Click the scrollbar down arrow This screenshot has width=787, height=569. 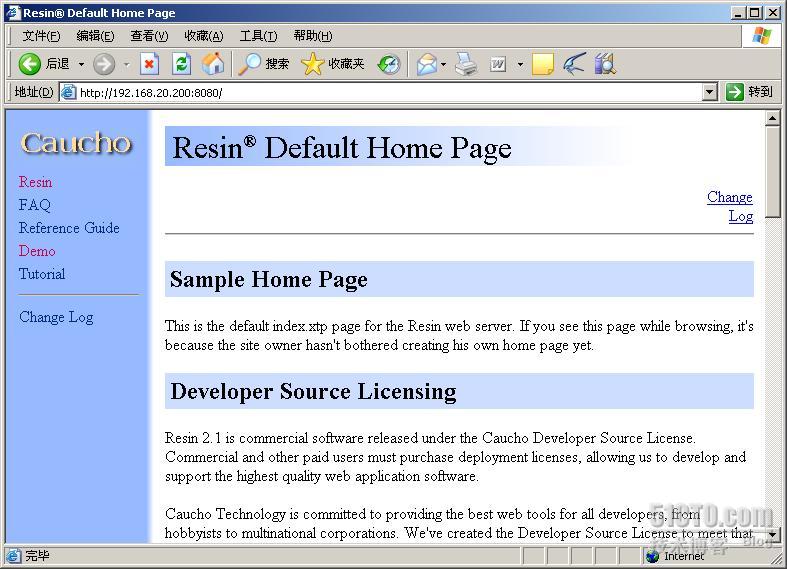click(772, 534)
